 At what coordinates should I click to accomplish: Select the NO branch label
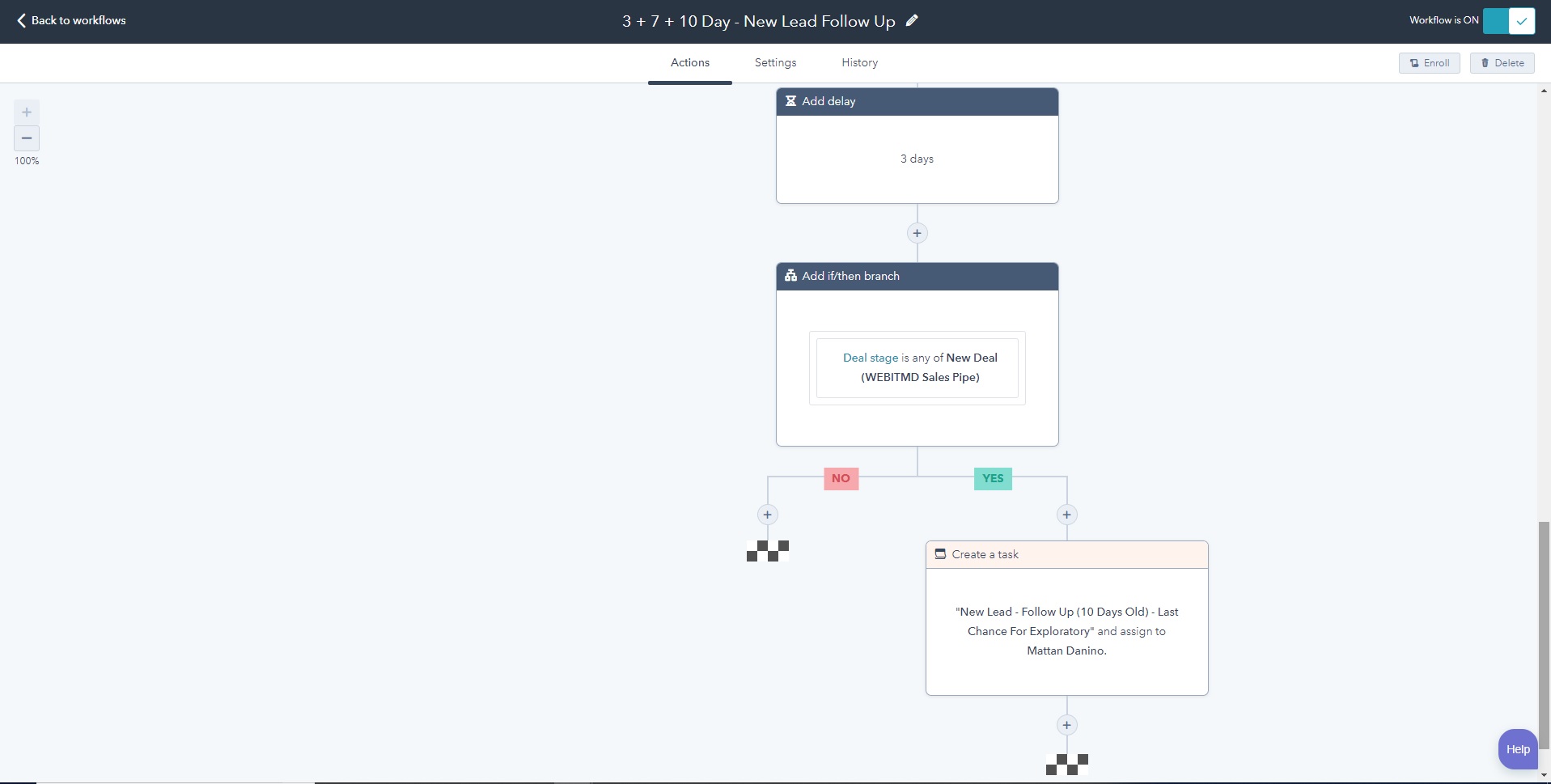pos(841,478)
